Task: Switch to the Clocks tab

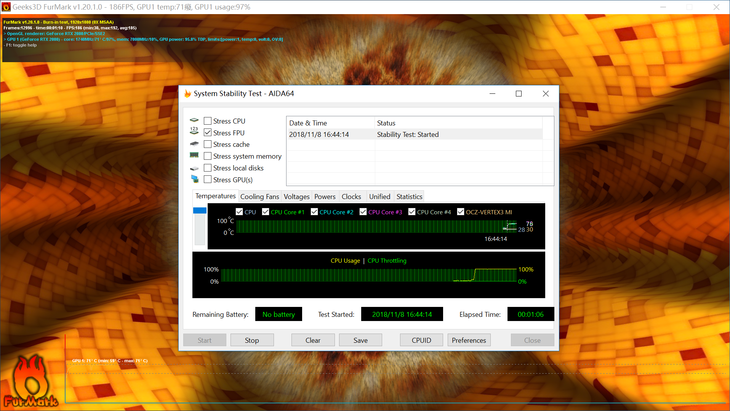Action: click(351, 196)
